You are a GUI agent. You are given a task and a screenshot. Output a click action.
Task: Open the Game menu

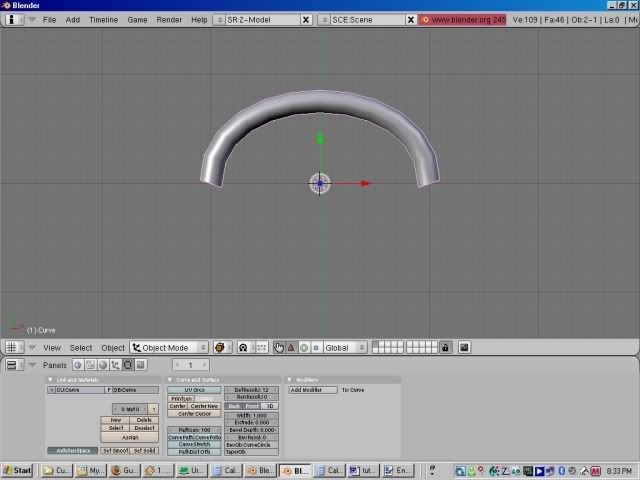(137, 20)
